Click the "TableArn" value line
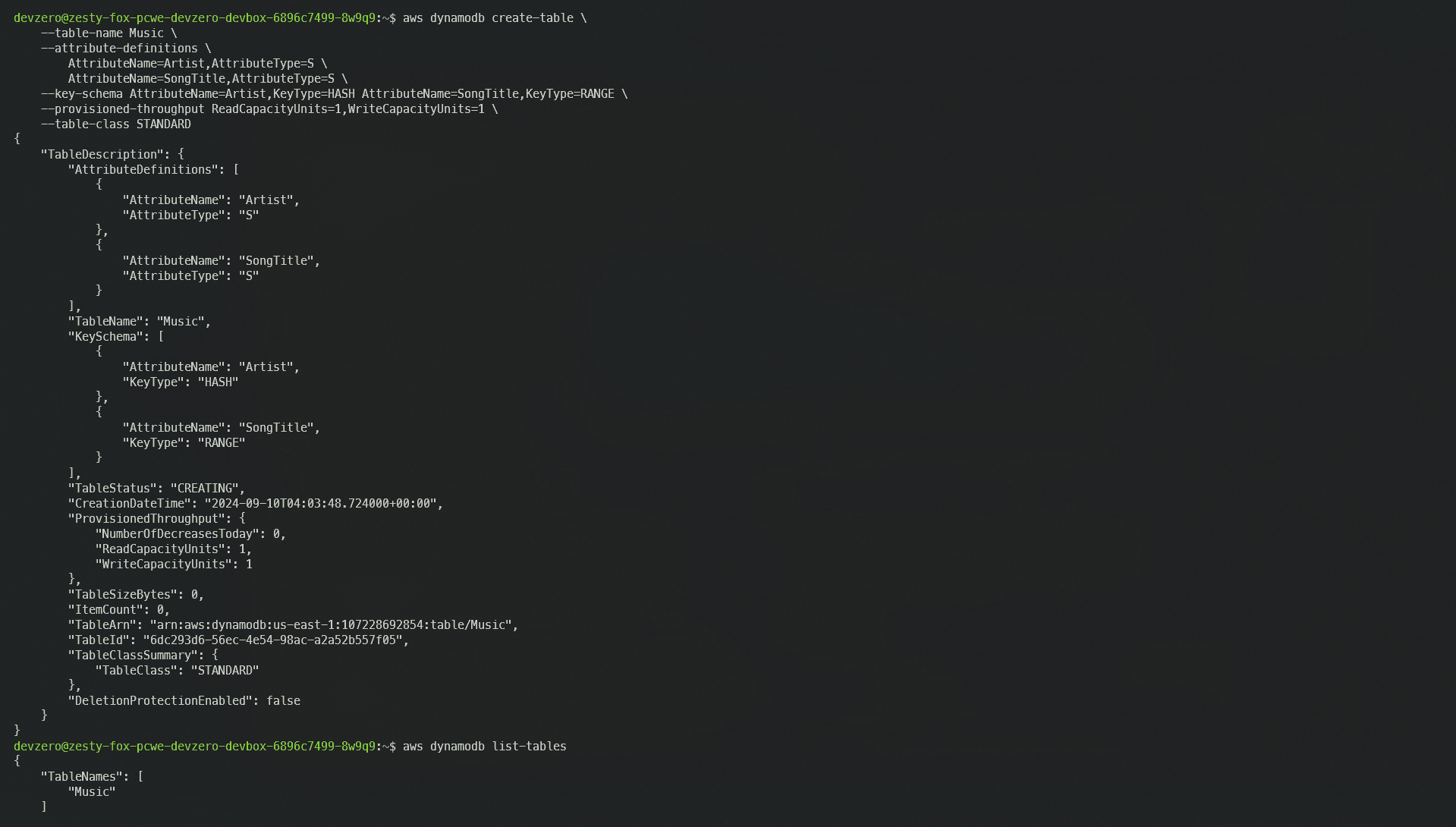Screen dimensions: 1456x827 (x=293, y=625)
